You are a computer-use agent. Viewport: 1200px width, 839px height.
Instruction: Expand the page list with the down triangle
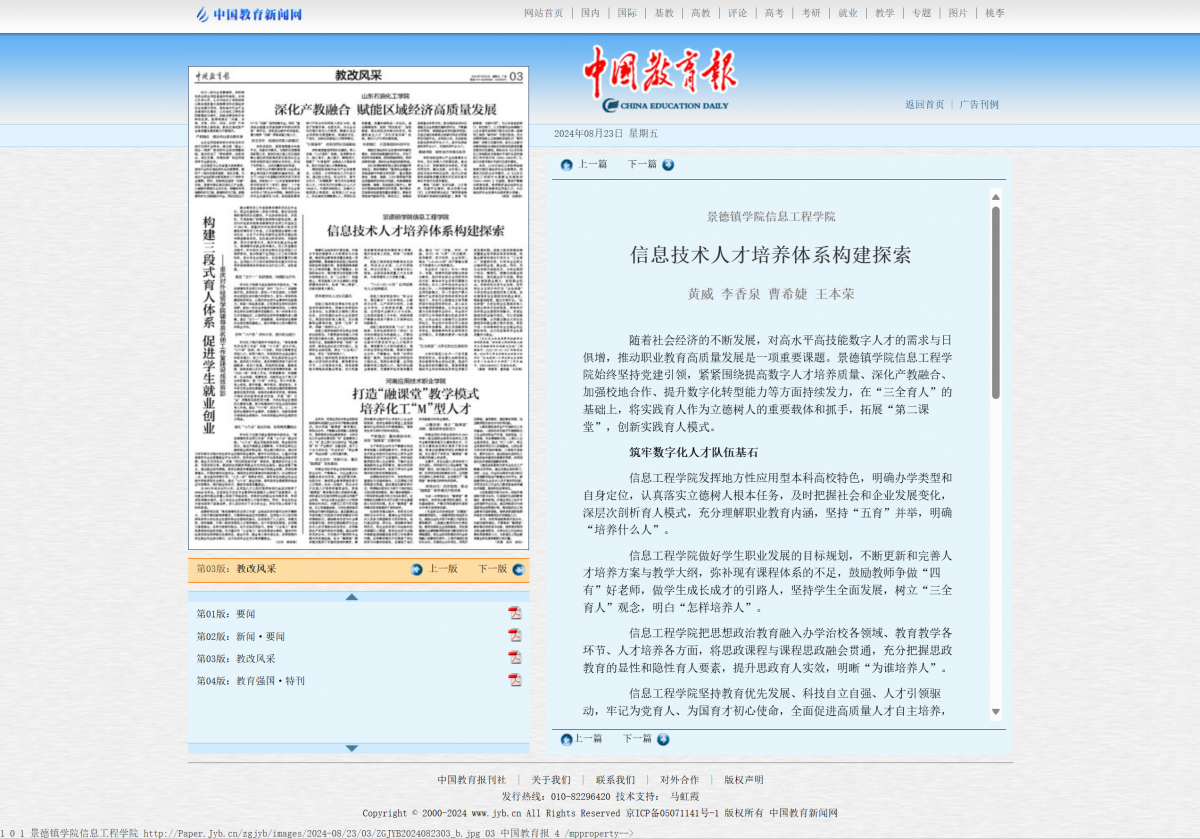pyautogui.click(x=351, y=748)
